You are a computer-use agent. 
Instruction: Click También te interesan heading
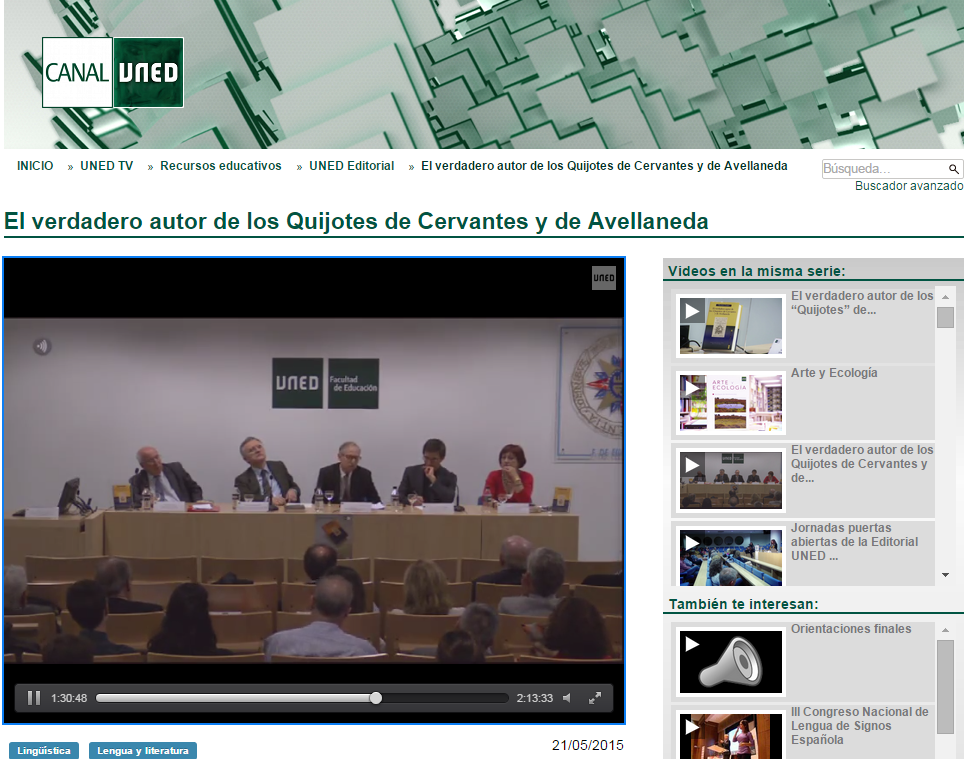(743, 604)
